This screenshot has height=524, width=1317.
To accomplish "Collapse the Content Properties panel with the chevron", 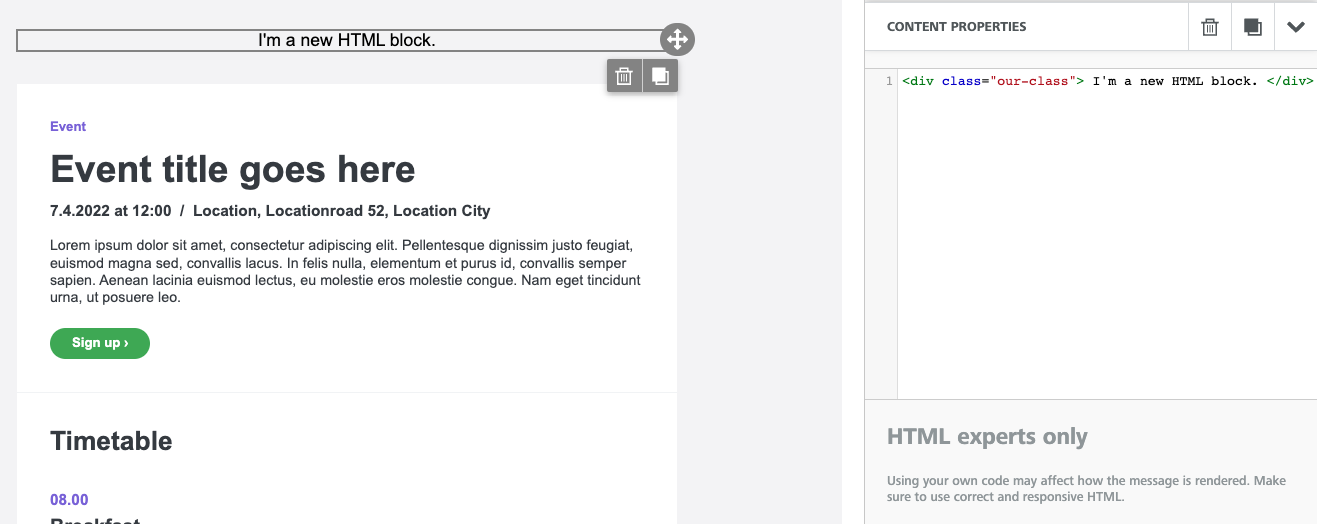I will pos(1296,27).
